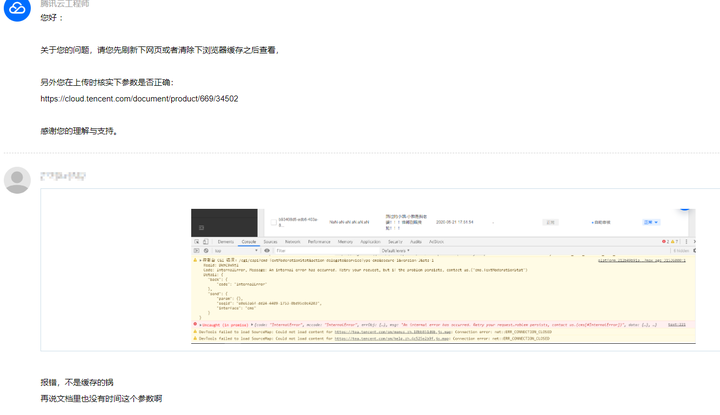Image resolution: width=720 pixels, height=415 pixels.
Task: Switch to Security tab in embedded DevTools
Action: (x=395, y=241)
